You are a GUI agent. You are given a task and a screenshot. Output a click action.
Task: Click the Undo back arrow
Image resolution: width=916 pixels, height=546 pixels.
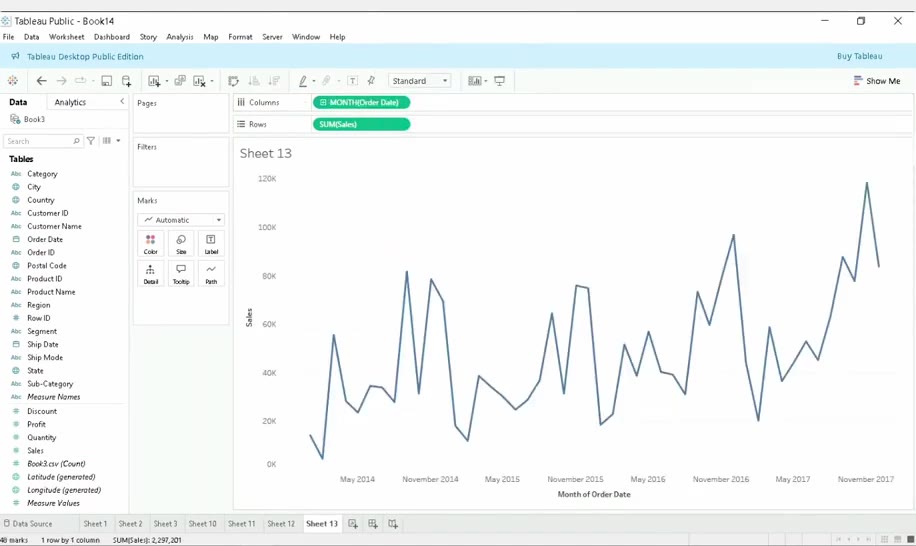41,81
